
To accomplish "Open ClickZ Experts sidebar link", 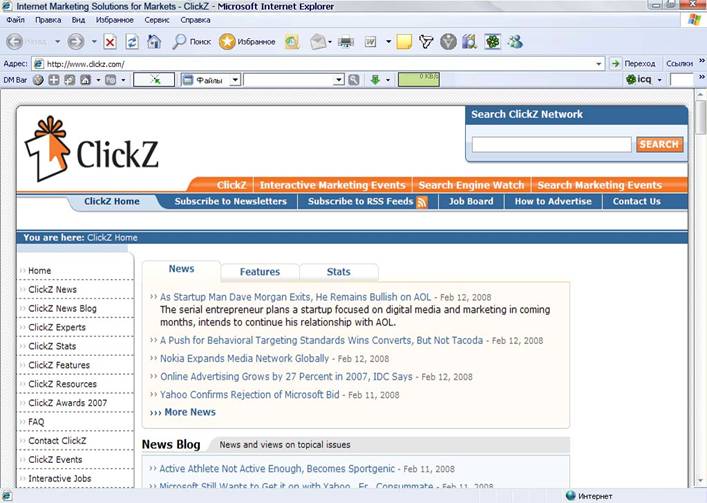I will point(57,327).
